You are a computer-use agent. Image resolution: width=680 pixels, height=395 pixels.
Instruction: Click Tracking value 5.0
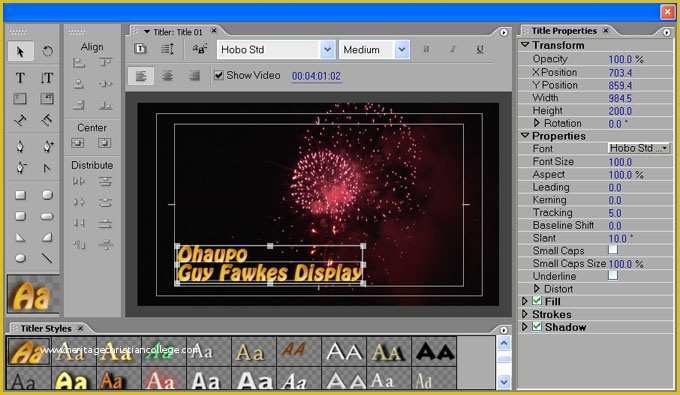click(615, 213)
